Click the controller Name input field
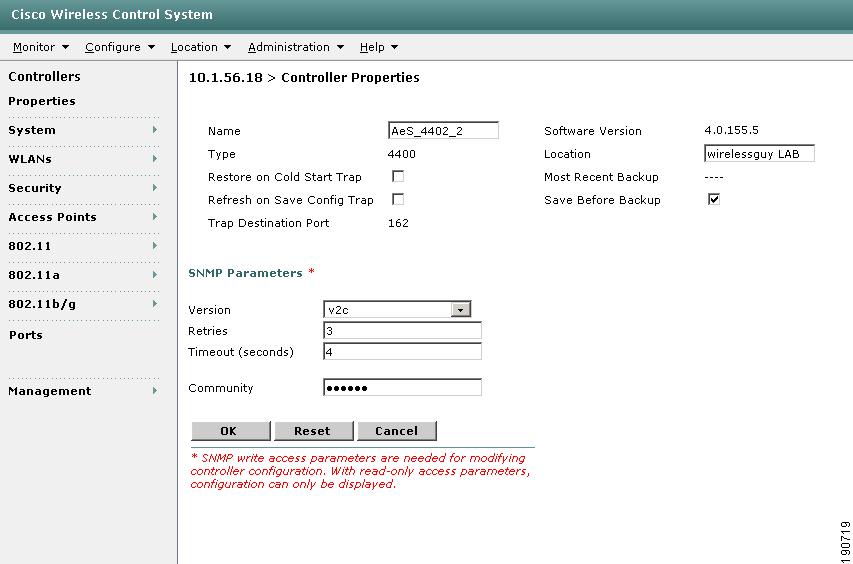This screenshot has height=564, width=853. pos(443,131)
